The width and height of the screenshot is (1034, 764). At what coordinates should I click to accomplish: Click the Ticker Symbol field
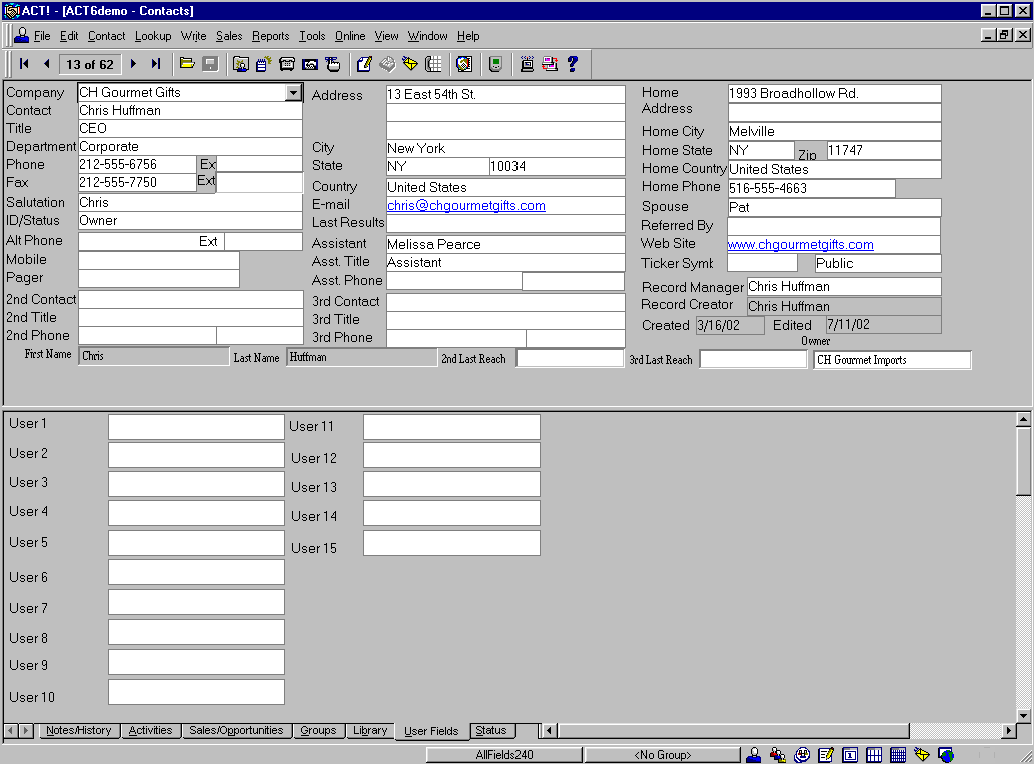762,263
